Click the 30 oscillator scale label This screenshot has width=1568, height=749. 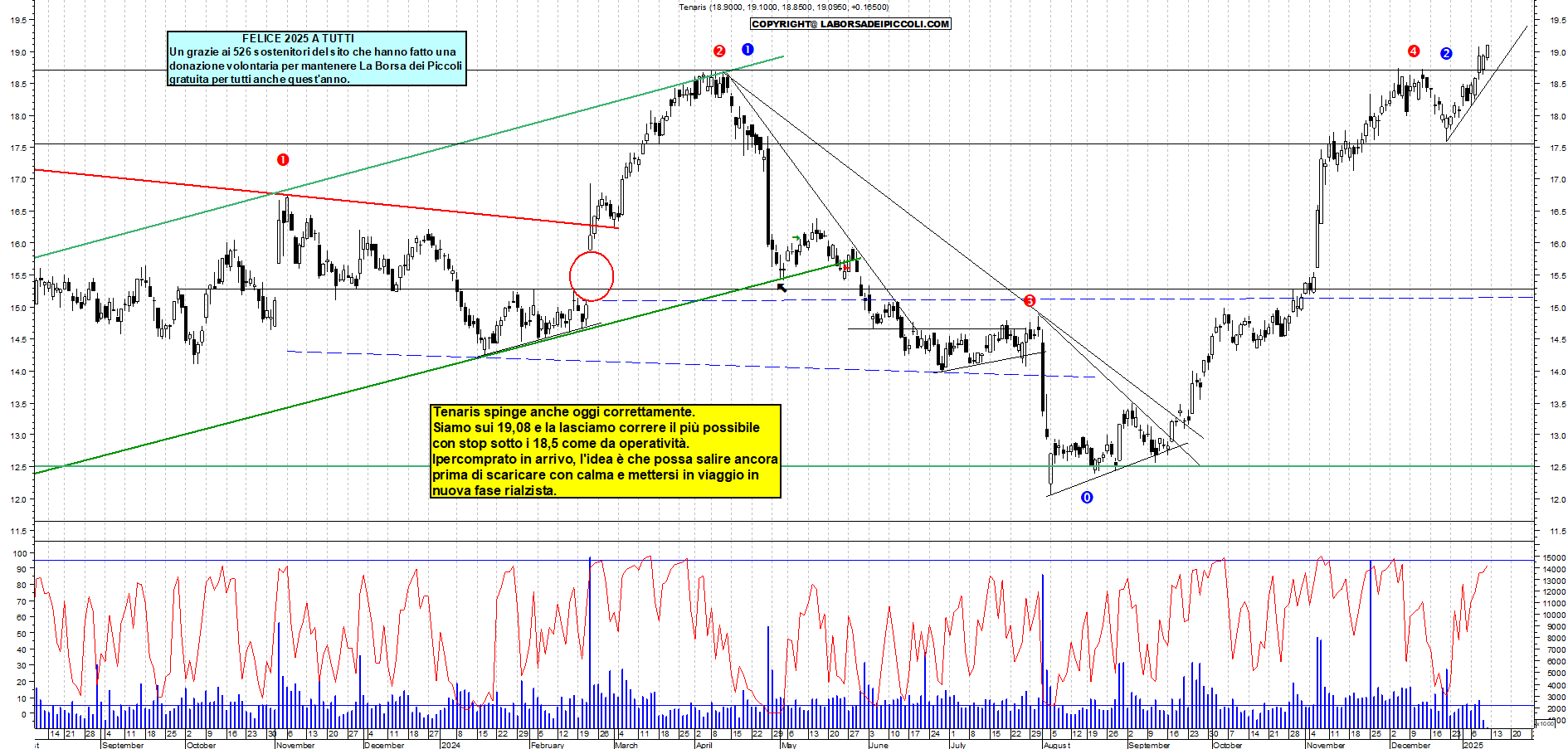22,666
